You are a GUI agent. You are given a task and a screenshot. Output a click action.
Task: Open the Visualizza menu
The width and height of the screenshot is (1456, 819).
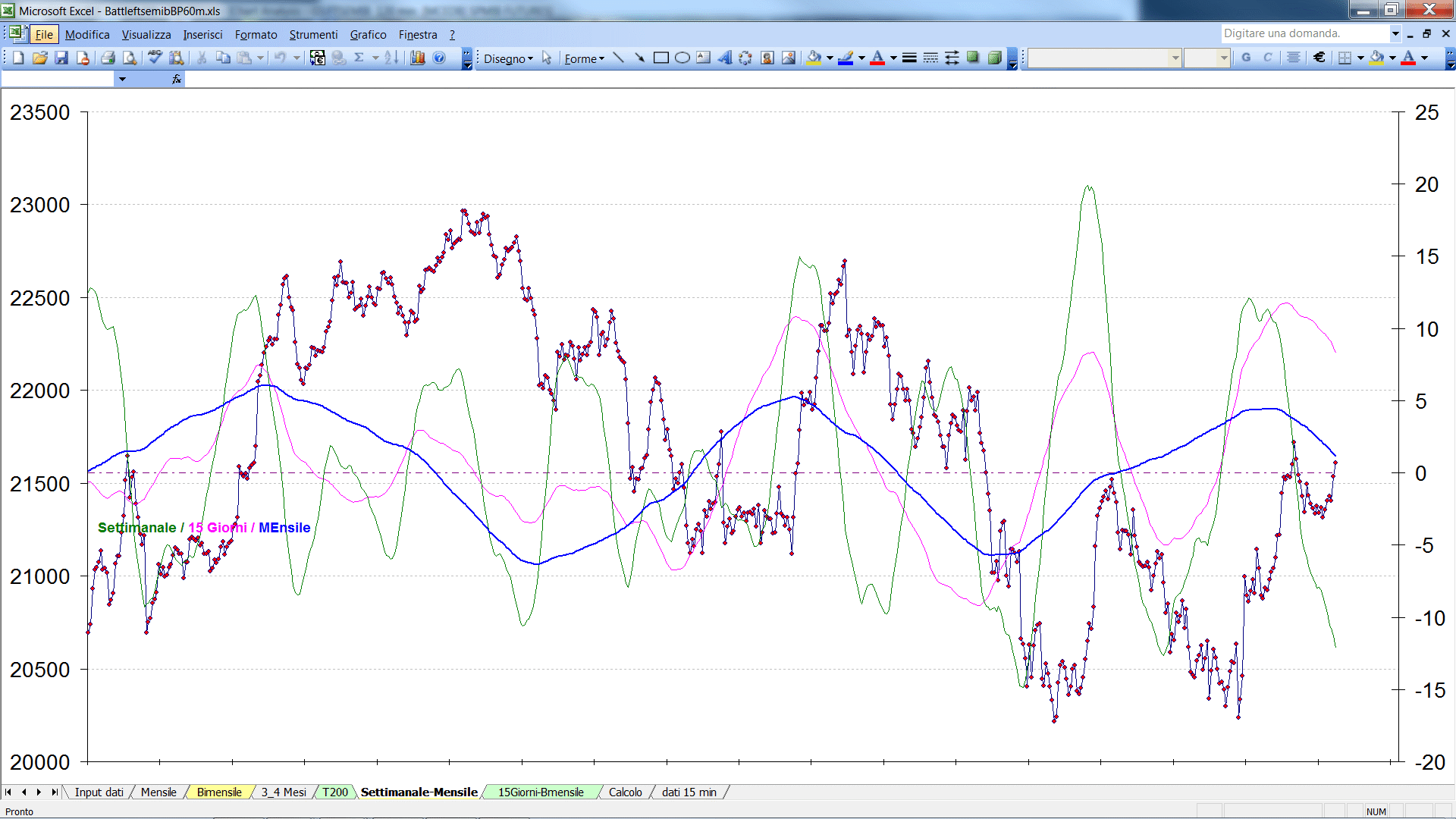[146, 34]
